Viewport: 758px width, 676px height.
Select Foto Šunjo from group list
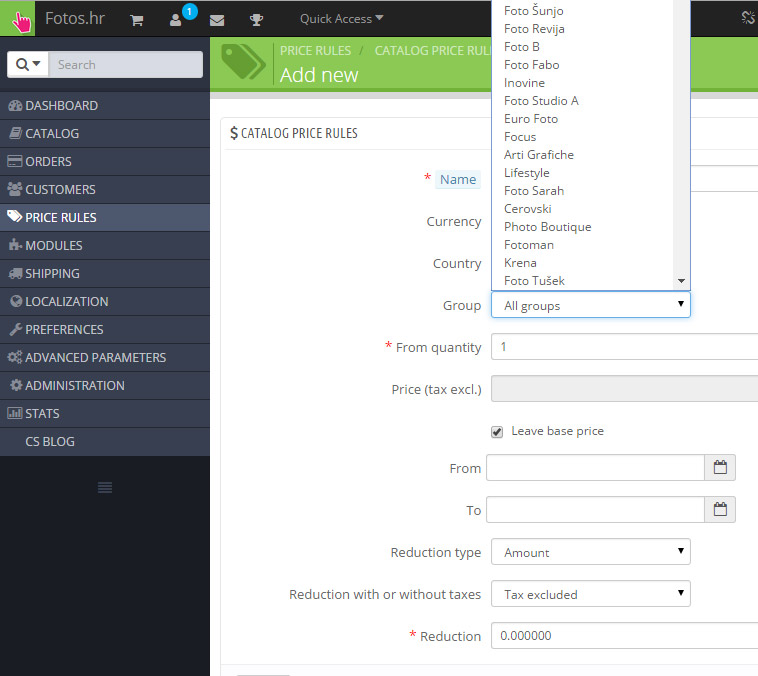[x=582, y=11]
